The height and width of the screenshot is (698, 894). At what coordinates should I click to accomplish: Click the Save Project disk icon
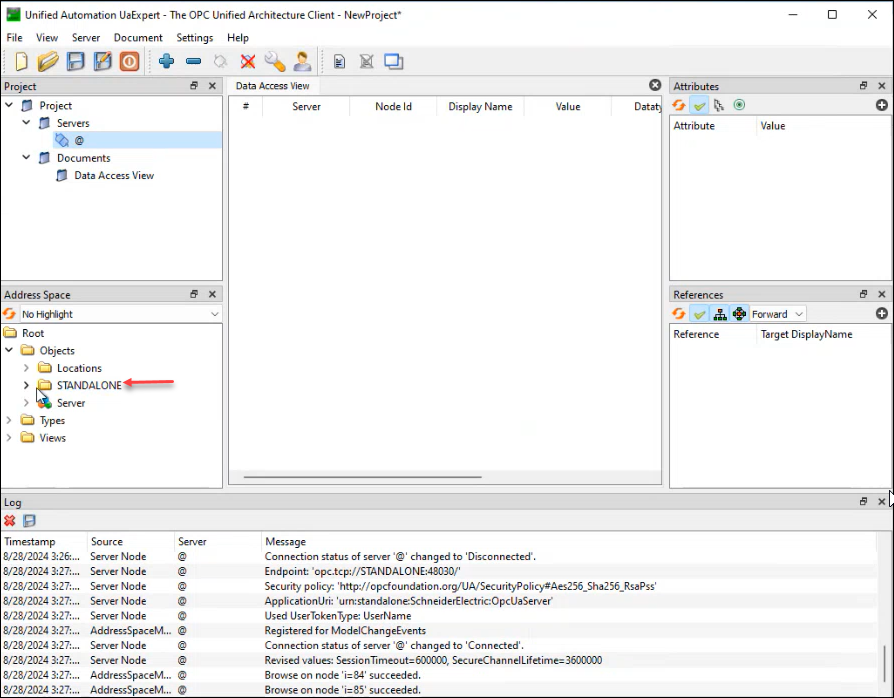(x=75, y=61)
